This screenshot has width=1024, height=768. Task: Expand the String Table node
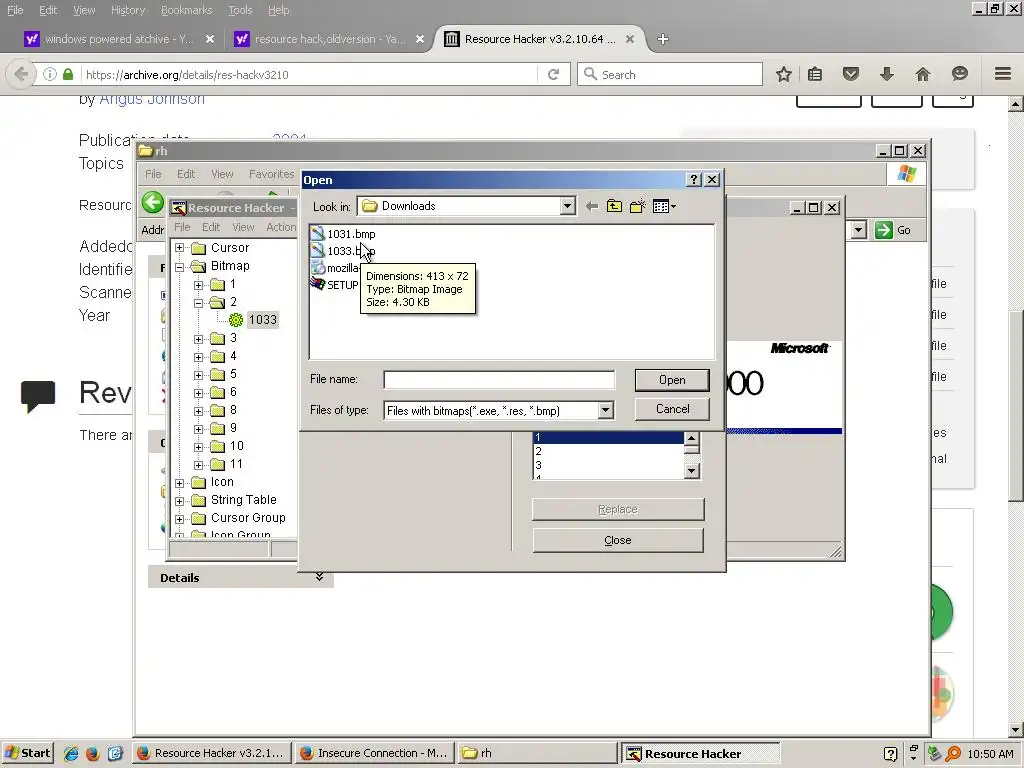point(180,501)
